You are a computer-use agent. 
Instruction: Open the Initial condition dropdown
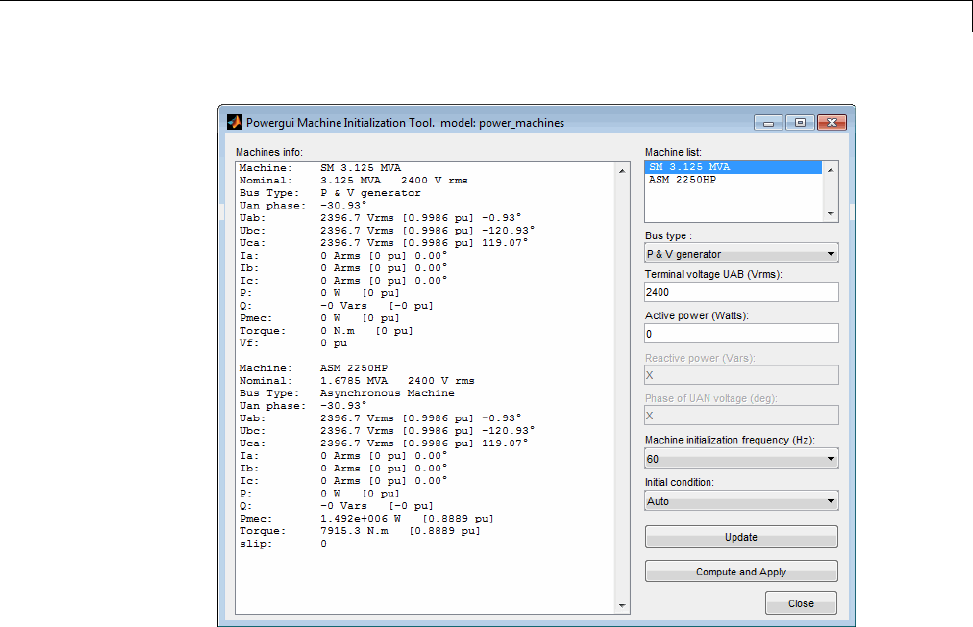tap(741, 501)
